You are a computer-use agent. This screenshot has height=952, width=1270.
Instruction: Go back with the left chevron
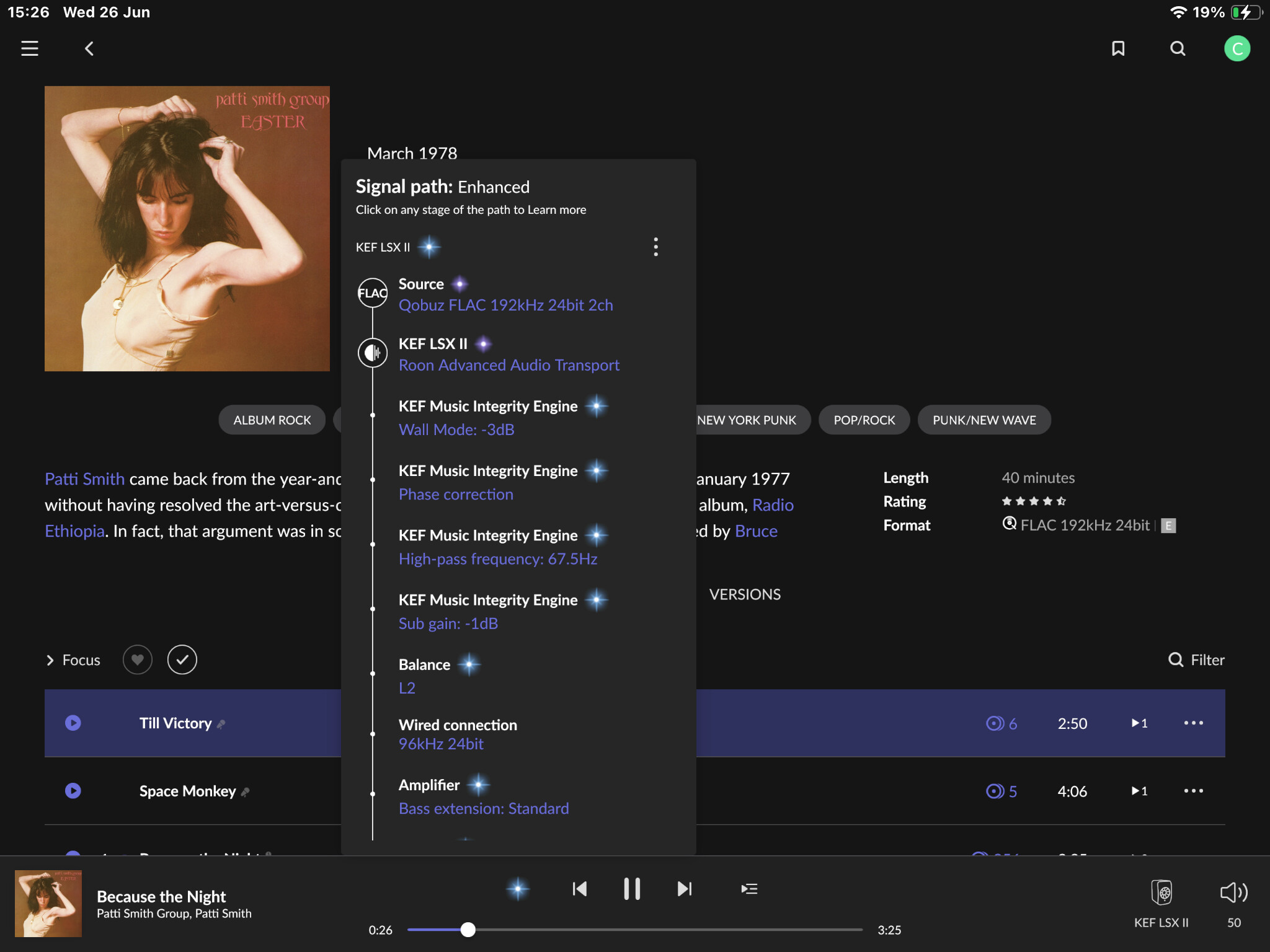[x=89, y=48]
